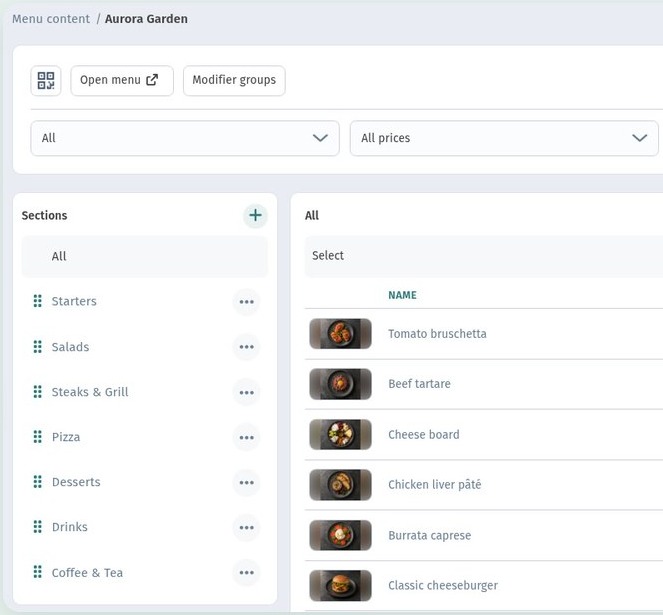The width and height of the screenshot is (663, 615).
Task: Open Classic cheeseburger thumbnail
Action: (340, 586)
